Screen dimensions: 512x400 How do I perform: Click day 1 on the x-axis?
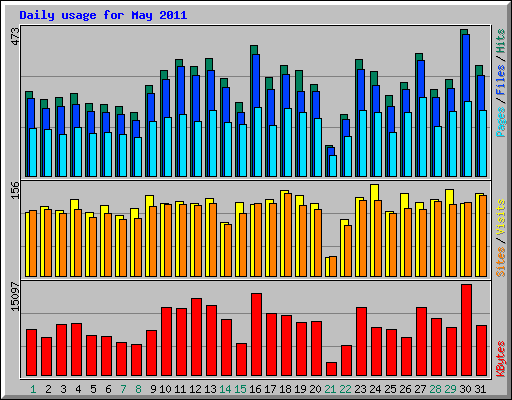[33, 389]
